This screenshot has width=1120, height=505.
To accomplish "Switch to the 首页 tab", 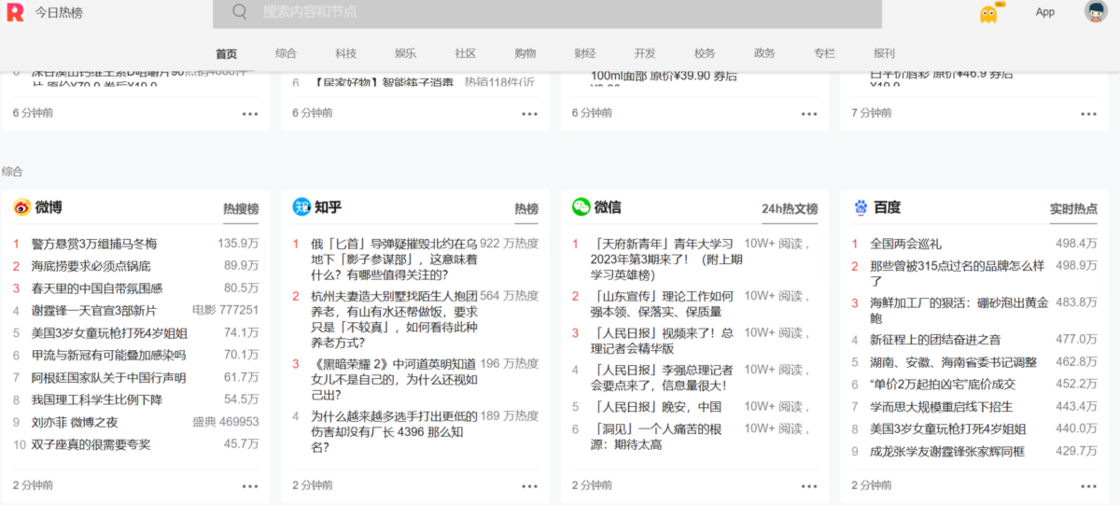I will click(x=226, y=54).
